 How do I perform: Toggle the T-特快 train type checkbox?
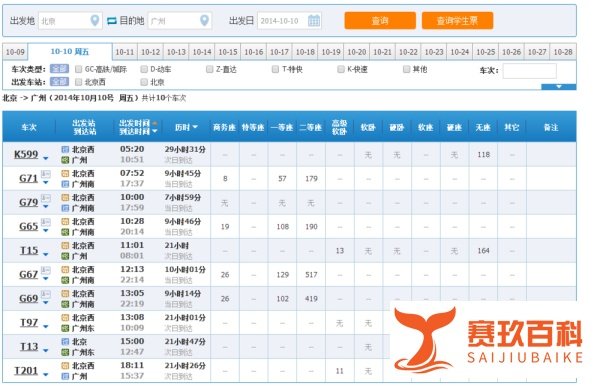tap(275, 69)
